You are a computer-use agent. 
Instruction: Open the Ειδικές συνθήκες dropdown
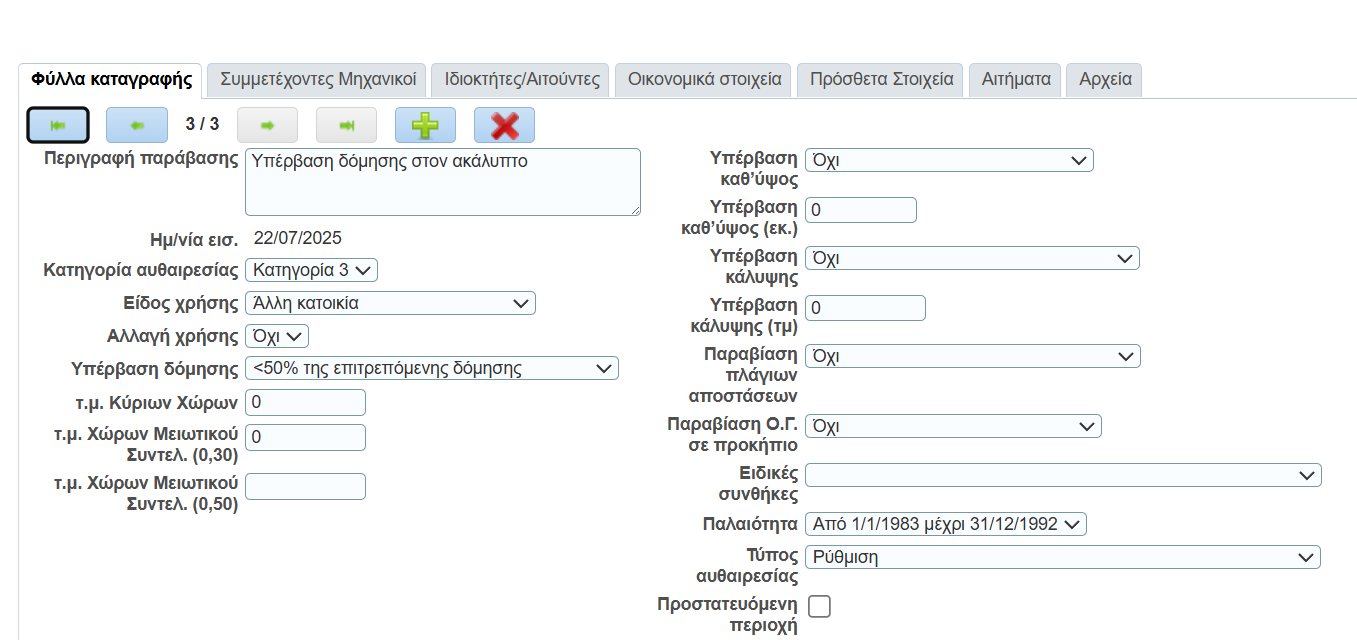pyautogui.click(x=1062, y=475)
